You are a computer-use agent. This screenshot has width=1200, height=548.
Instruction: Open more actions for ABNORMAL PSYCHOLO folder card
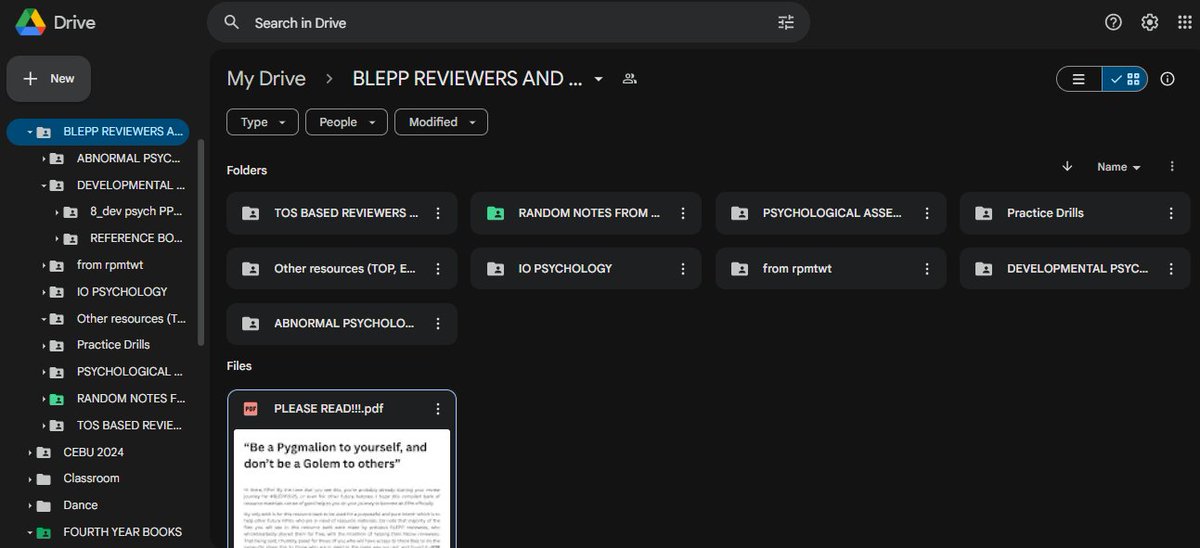(438, 324)
